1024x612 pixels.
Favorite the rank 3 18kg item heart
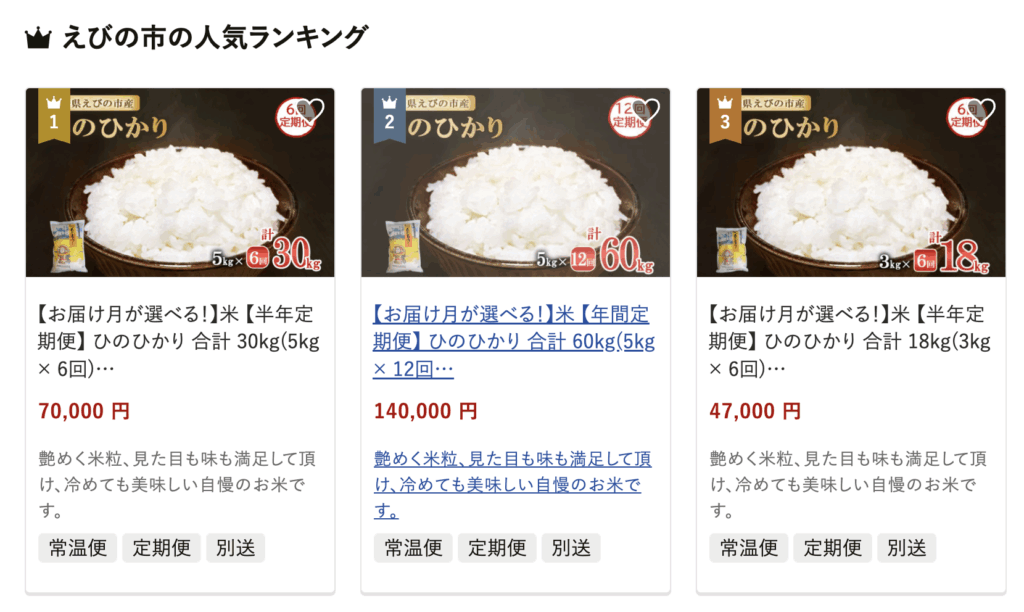pos(984,110)
